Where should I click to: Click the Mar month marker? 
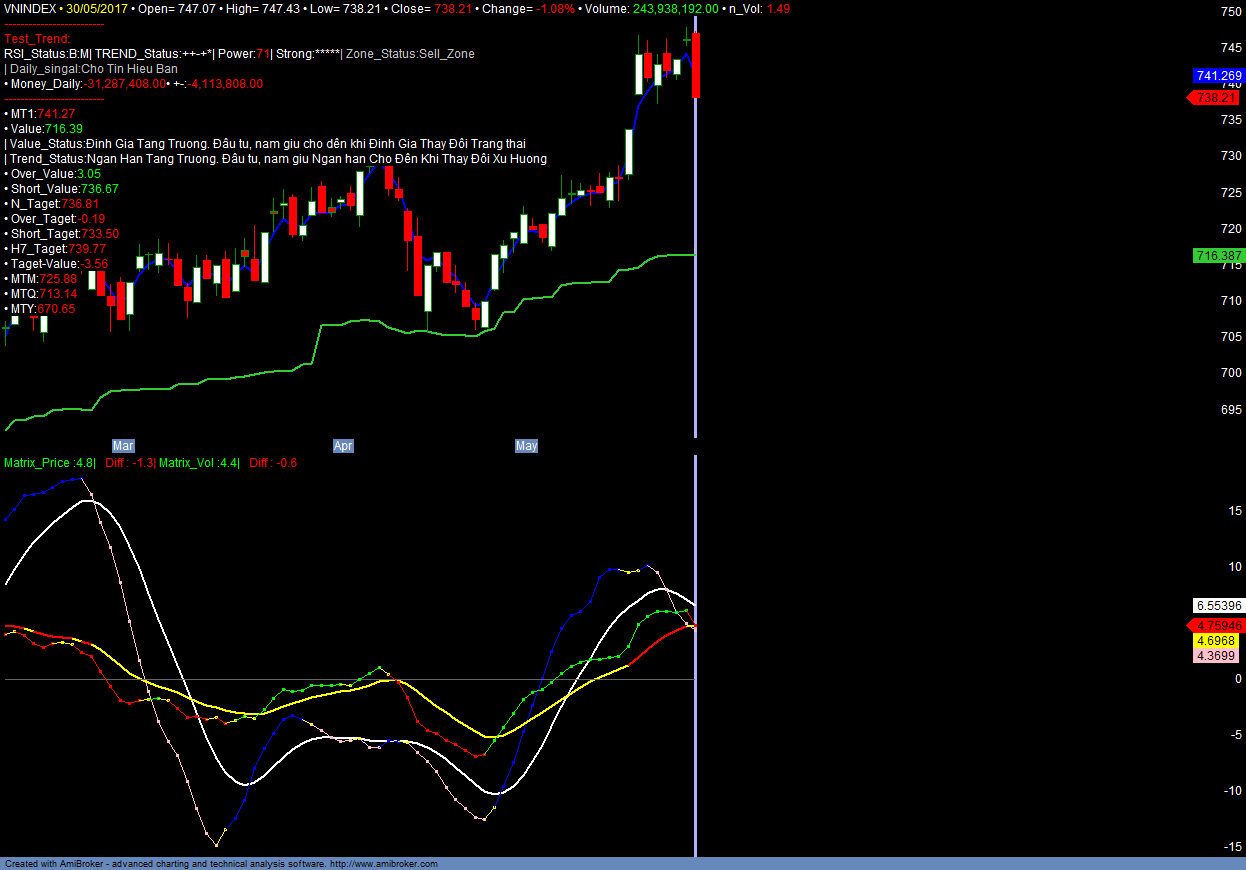pos(123,446)
